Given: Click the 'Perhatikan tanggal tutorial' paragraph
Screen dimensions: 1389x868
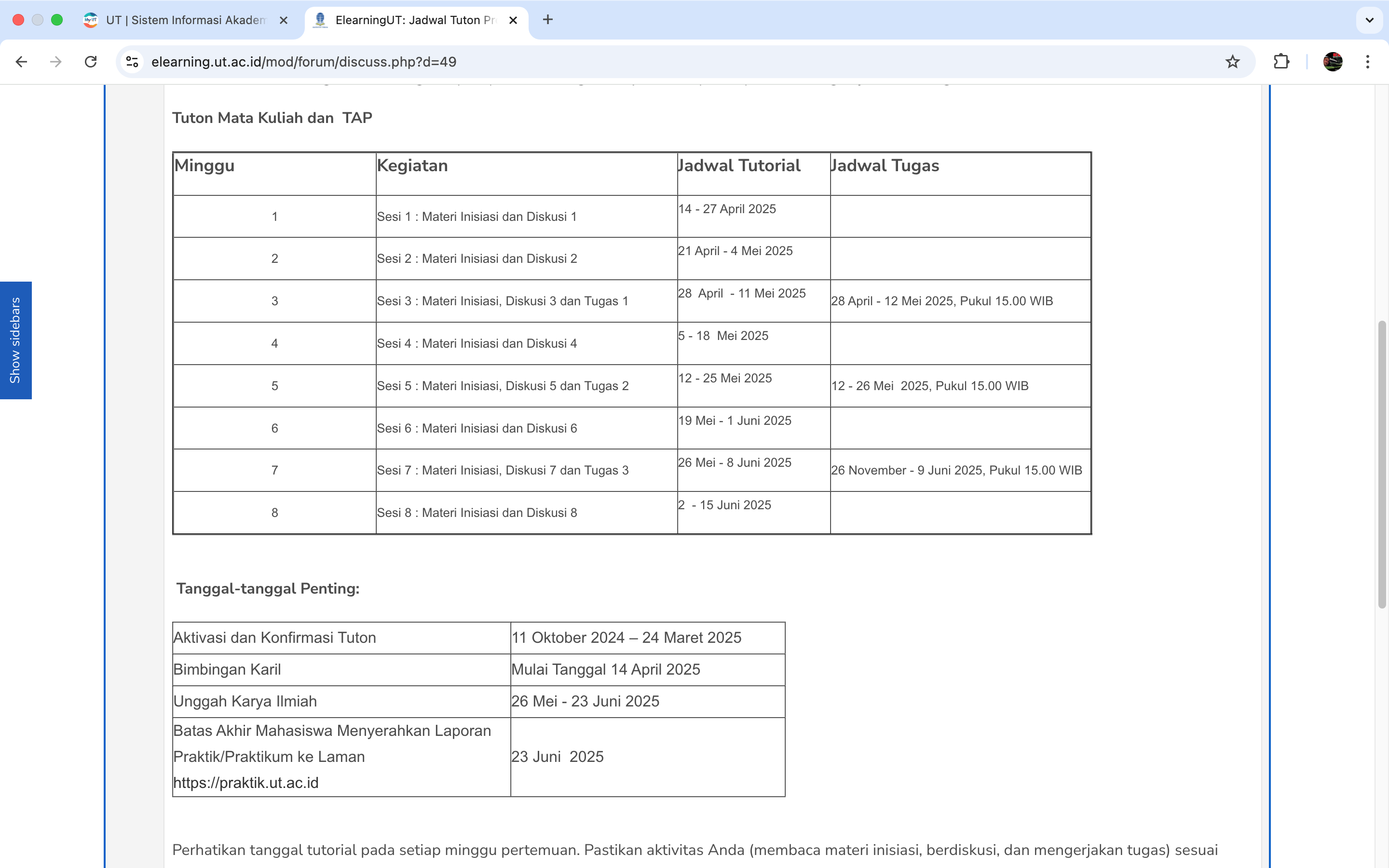Looking at the screenshot, I should coord(695,850).
